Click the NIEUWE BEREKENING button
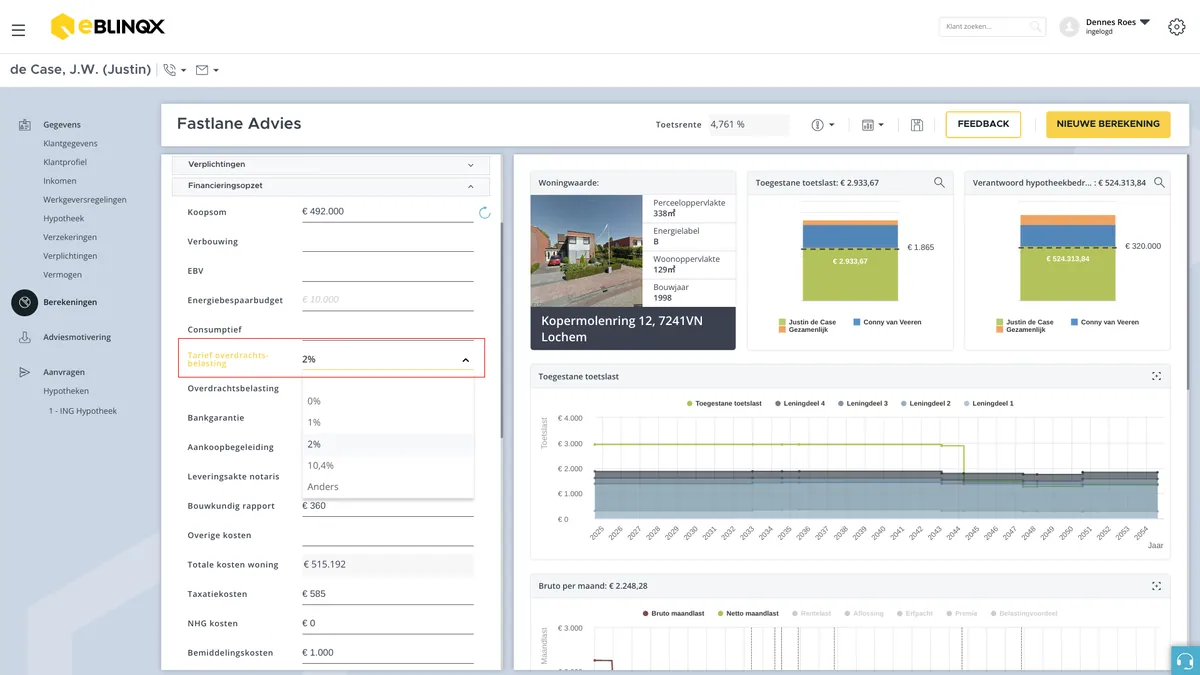The width and height of the screenshot is (1200, 675). [x=1108, y=124]
